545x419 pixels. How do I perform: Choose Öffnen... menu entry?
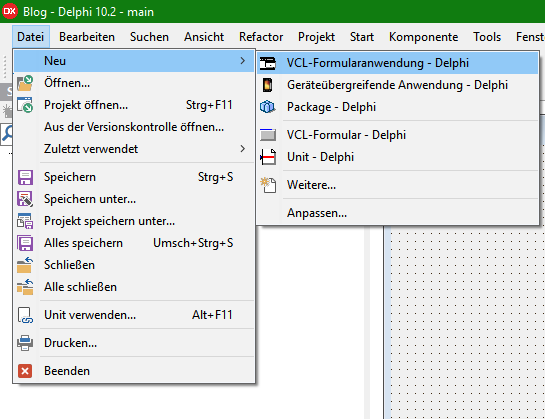point(134,83)
